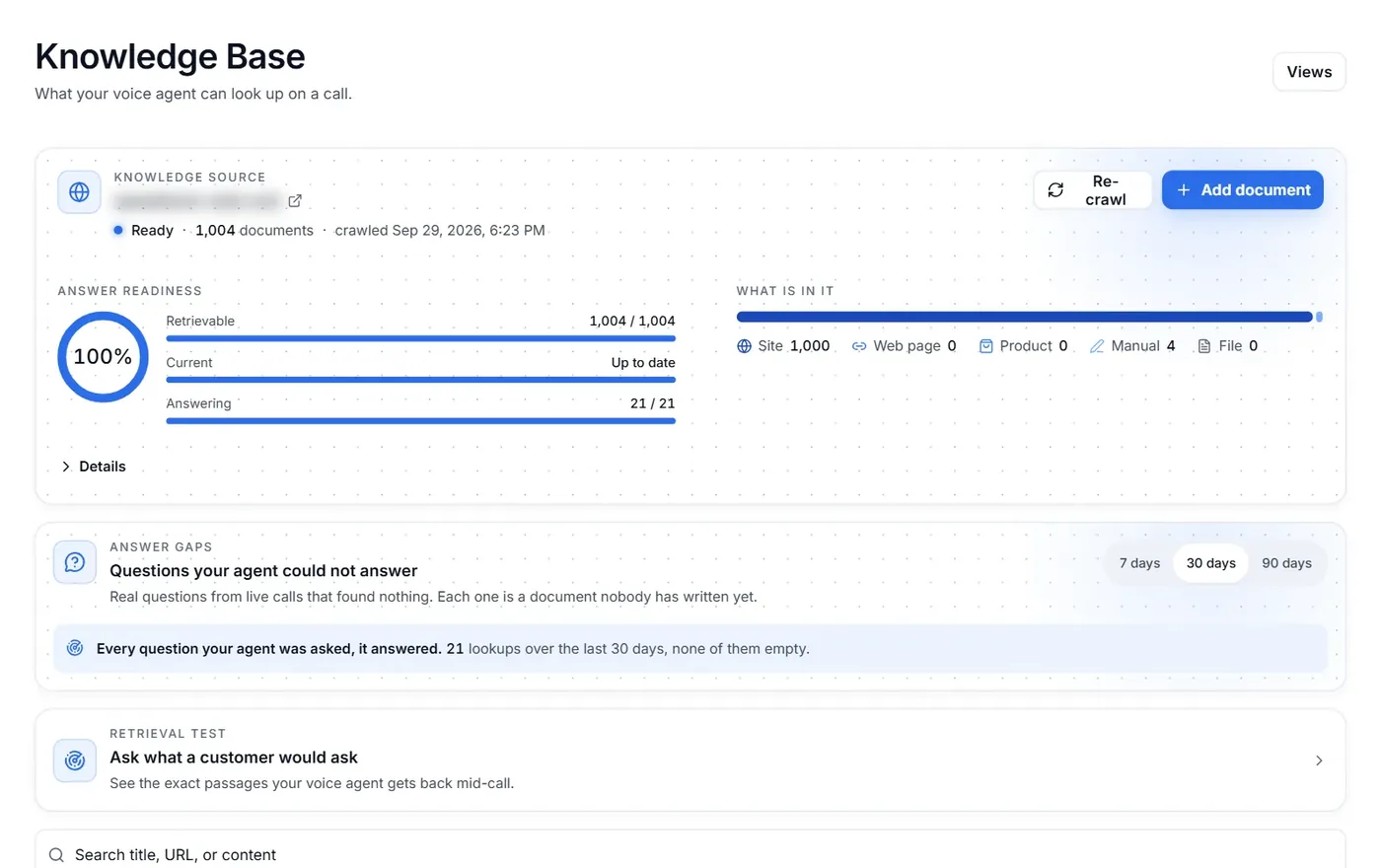Click the Re-crawl button

click(1093, 190)
